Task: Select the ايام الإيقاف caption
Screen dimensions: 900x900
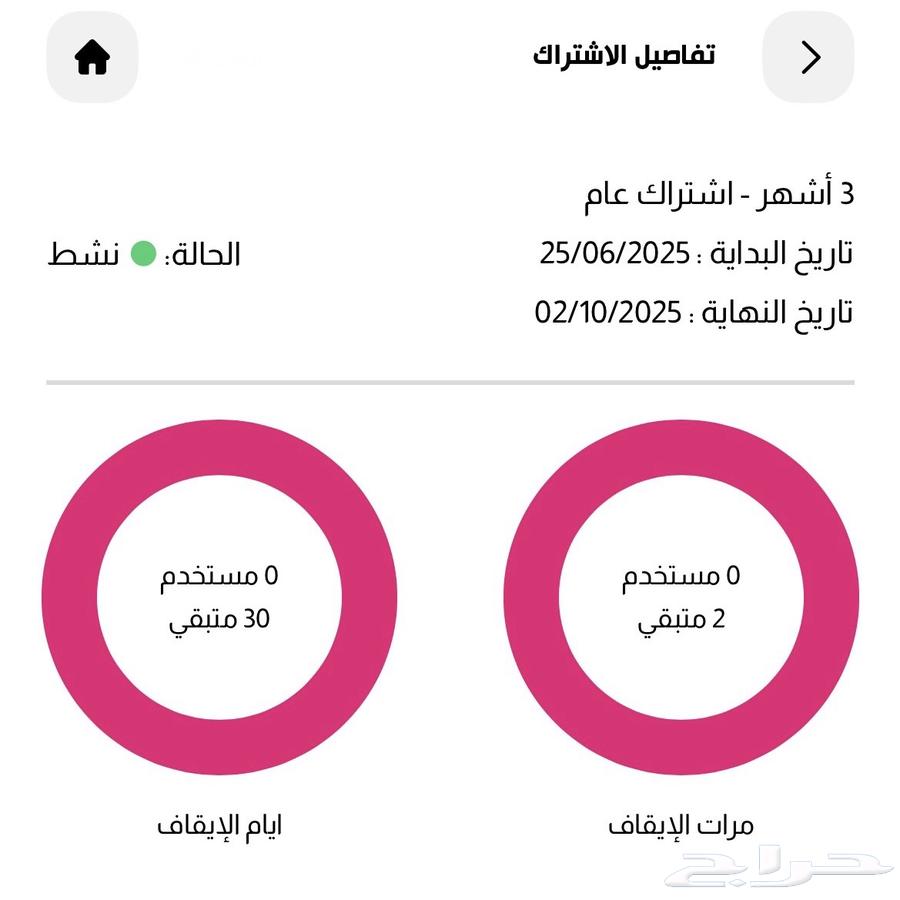Action: 219,827
